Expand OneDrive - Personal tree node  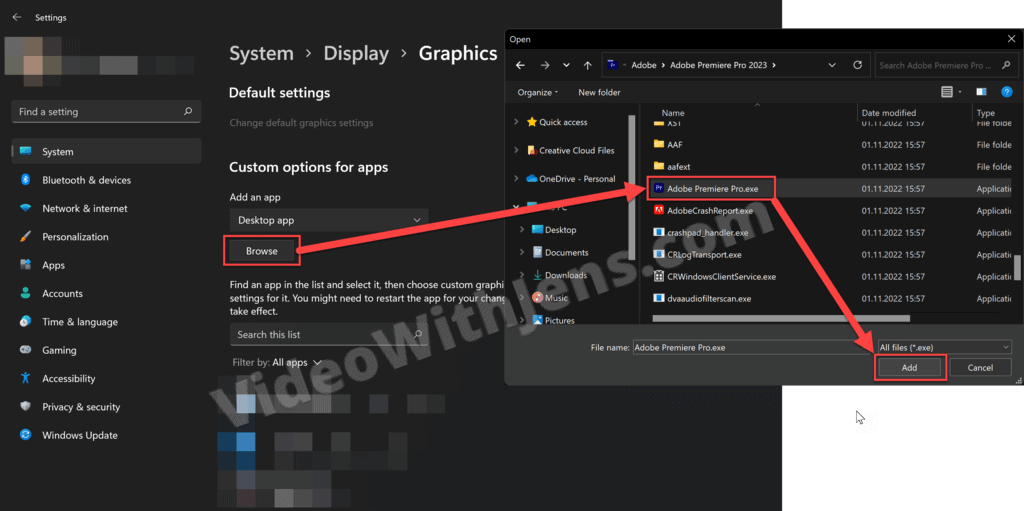pos(516,178)
